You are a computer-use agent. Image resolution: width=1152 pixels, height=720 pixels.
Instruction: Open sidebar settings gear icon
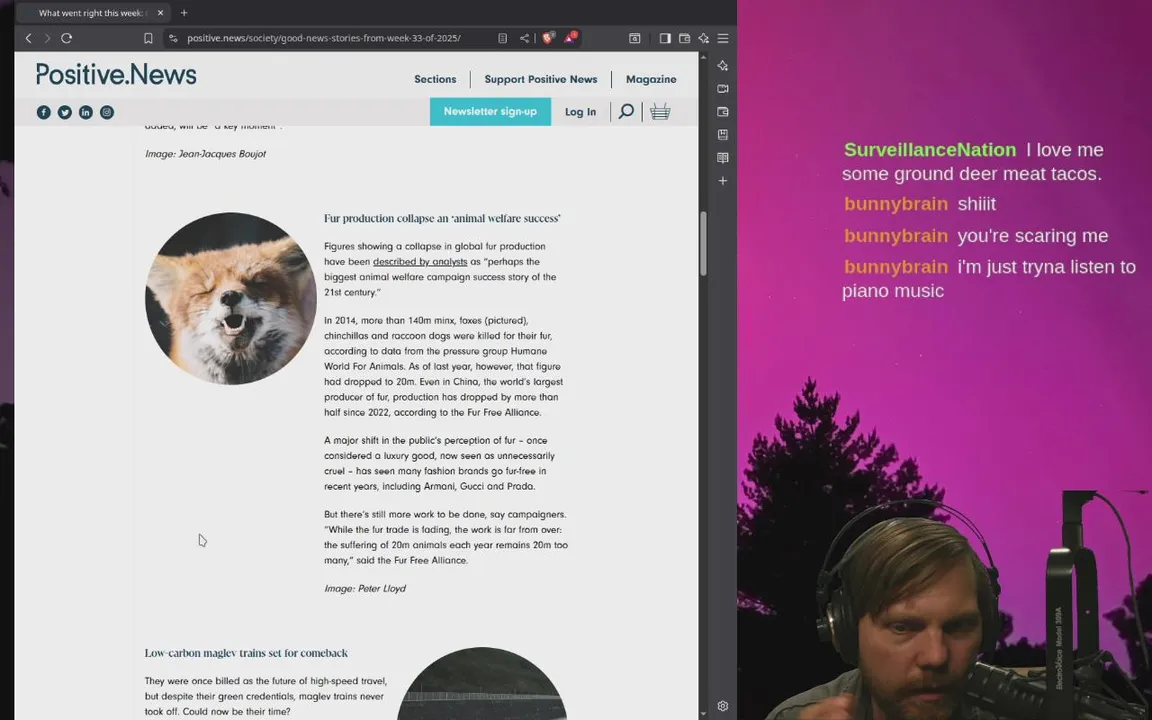pyautogui.click(x=723, y=706)
